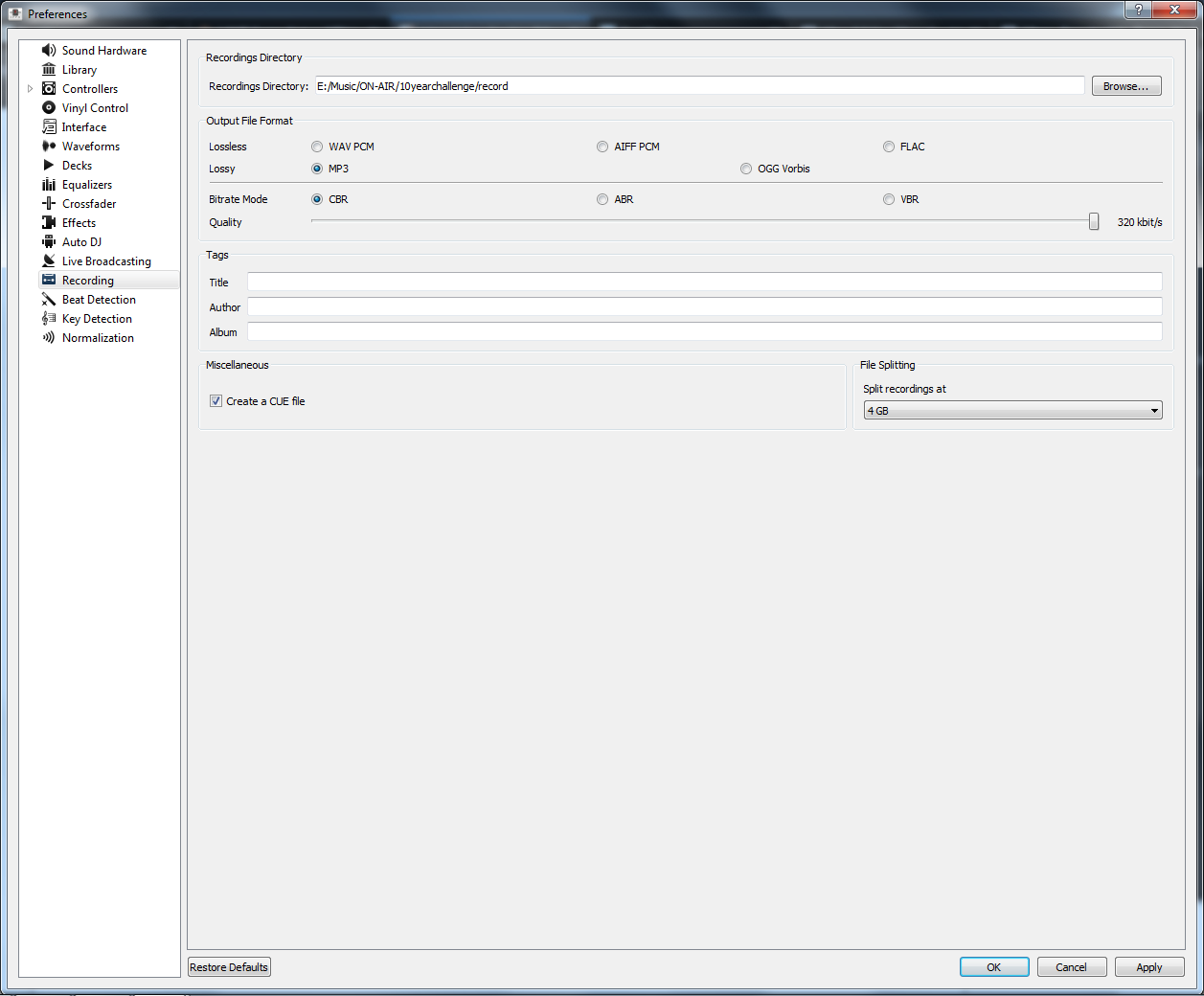This screenshot has height=996, width=1204.
Task: Open Live Broadcasting via antenna icon
Action: [x=49, y=261]
